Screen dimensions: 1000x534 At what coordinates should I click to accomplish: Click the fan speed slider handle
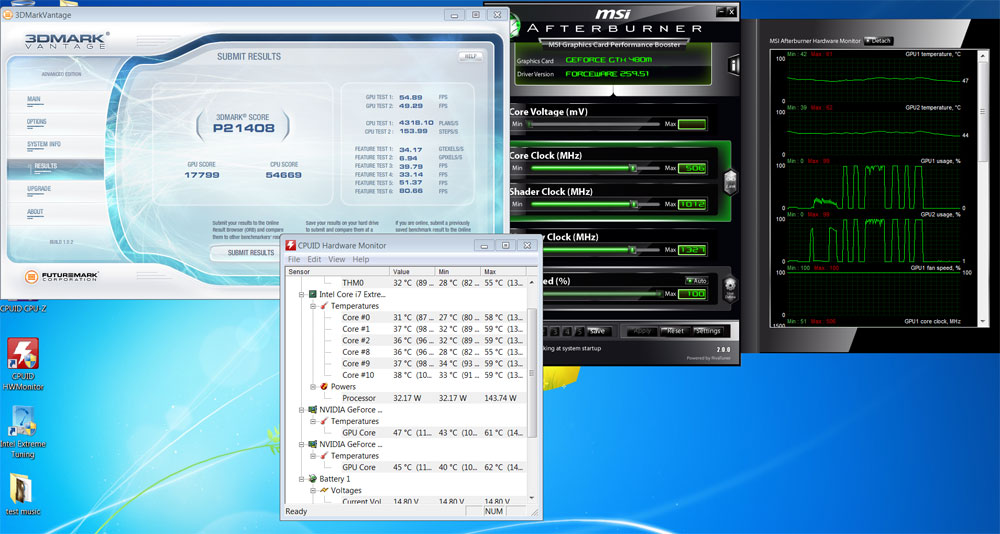coord(660,294)
